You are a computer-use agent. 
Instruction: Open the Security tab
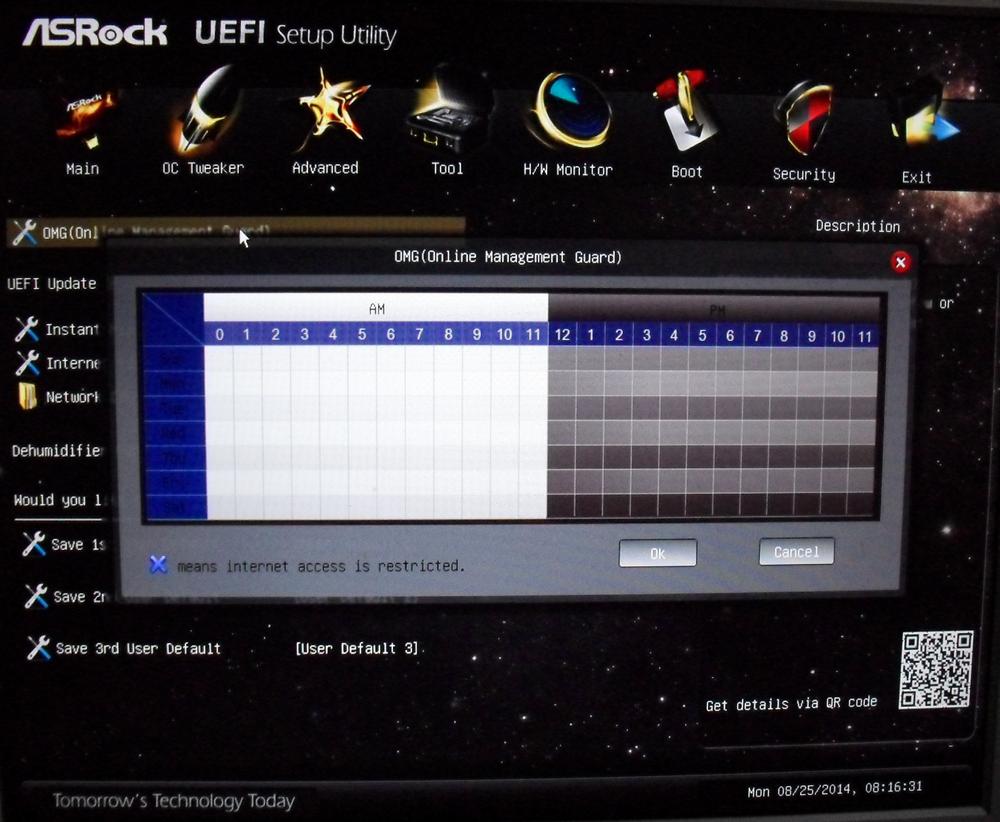coord(804,132)
